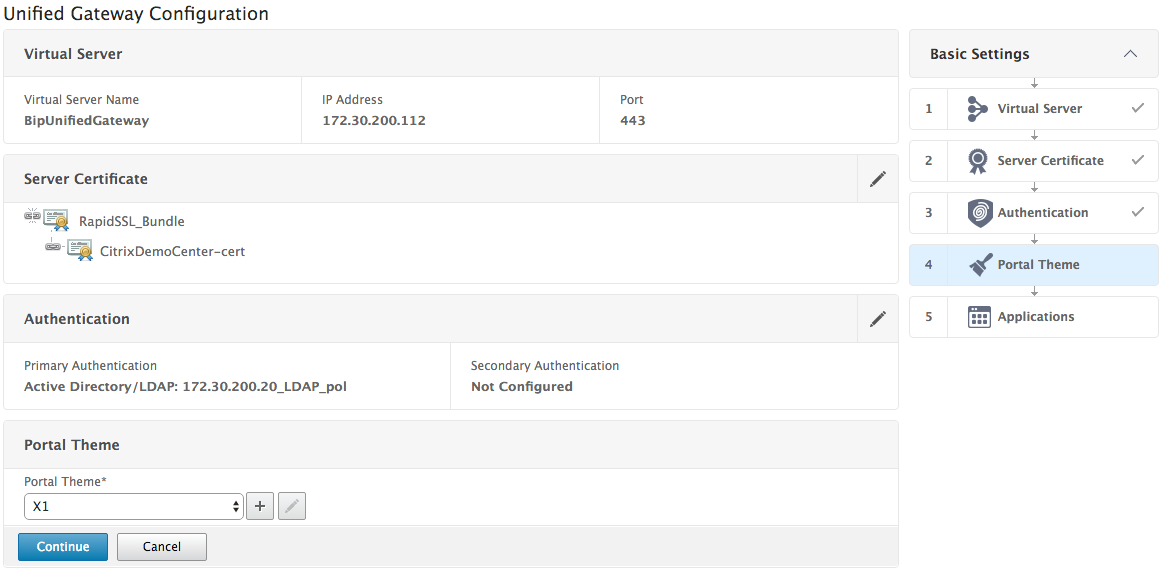
Task: Add a new portal theme plus button
Action: pos(260,506)
